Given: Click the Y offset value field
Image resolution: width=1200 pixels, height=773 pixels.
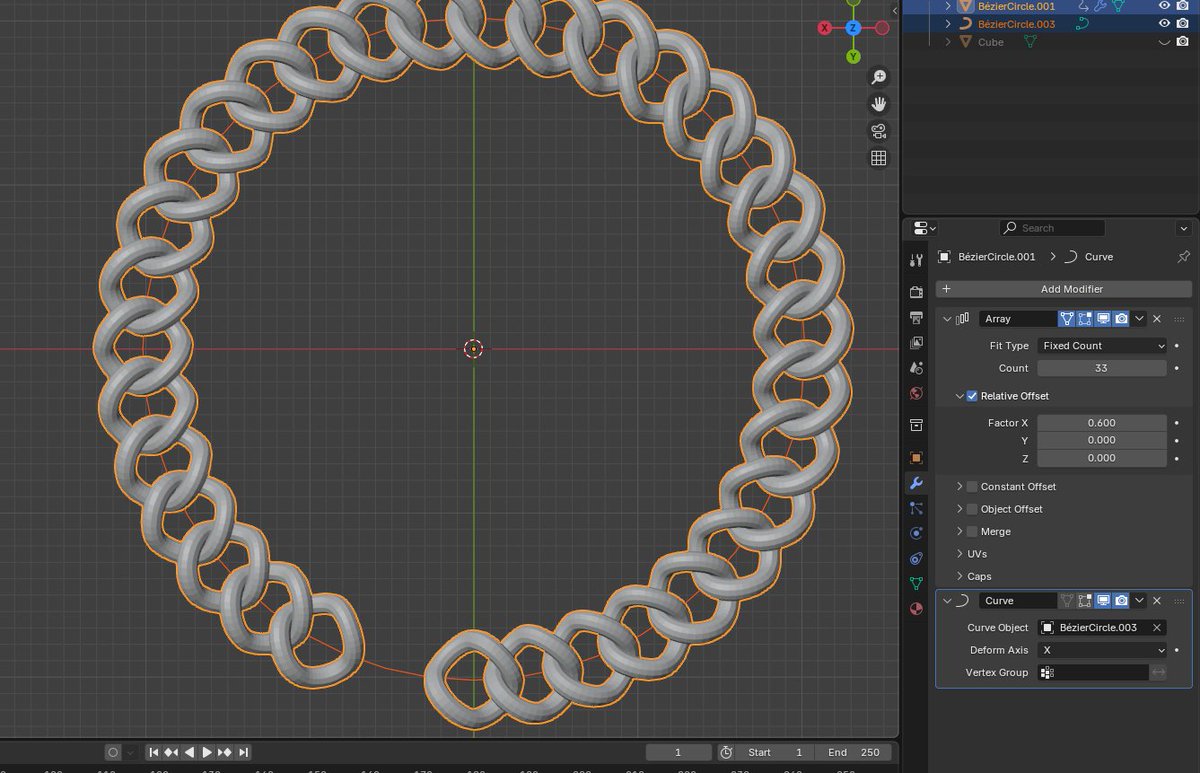Looking at the screenshot, I should [x=1102, y=440].
